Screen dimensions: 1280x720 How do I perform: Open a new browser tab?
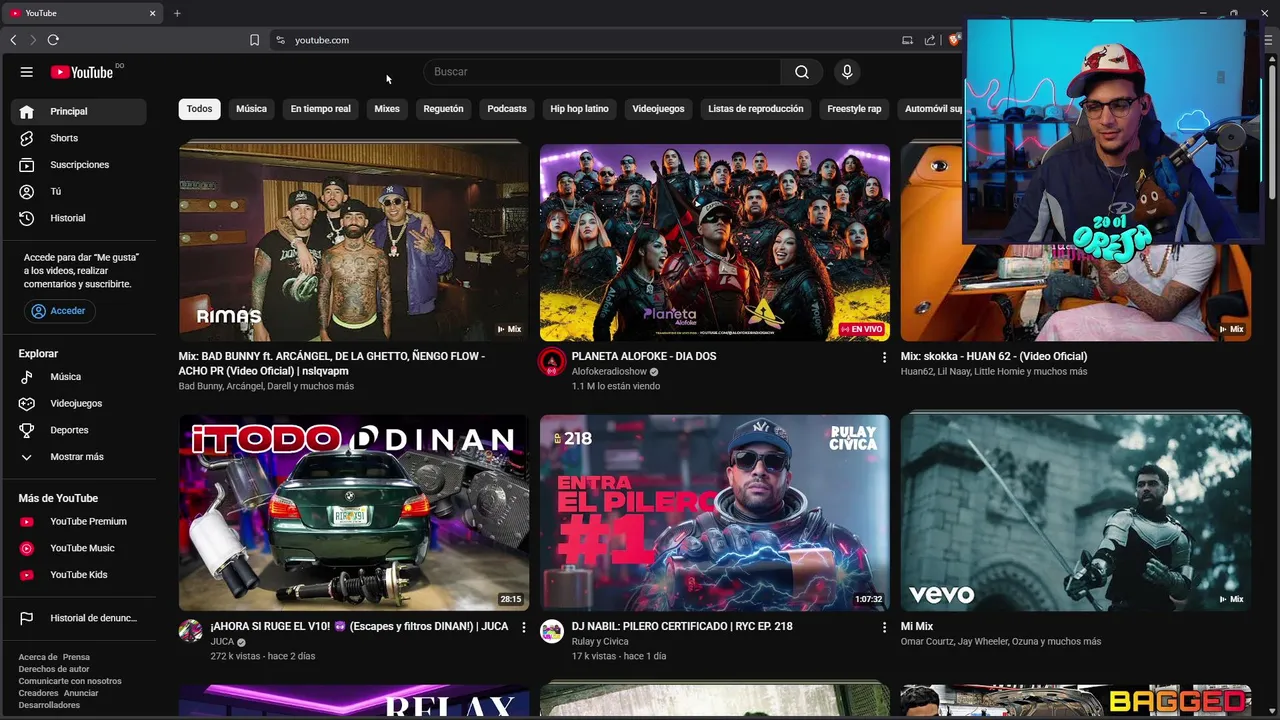[x=177, y=13]
